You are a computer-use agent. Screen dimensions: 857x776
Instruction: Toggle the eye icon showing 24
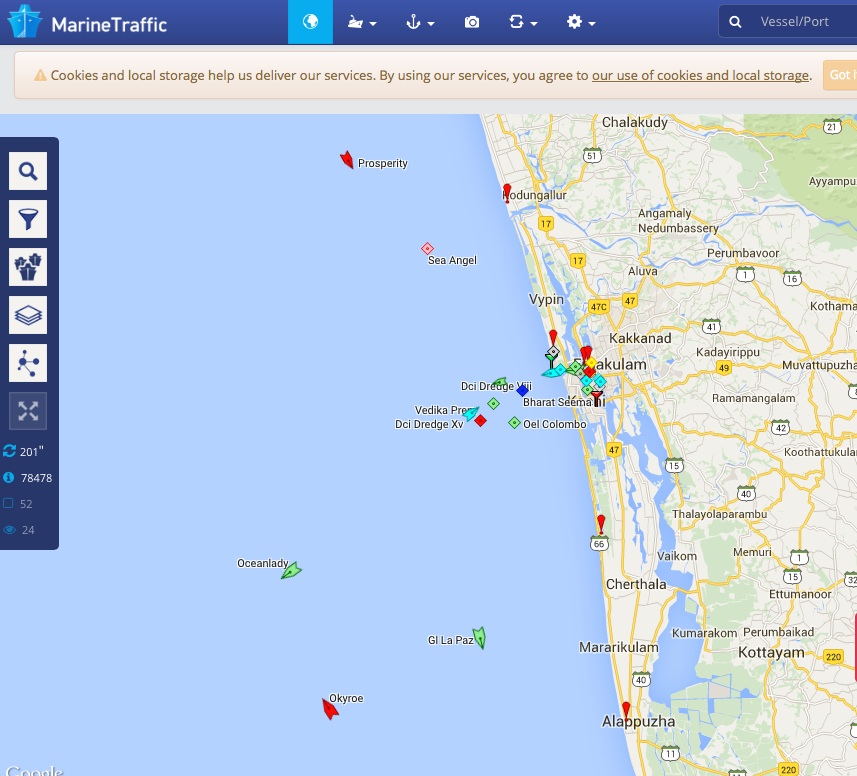pyautogui.click(x=10, y=530)
